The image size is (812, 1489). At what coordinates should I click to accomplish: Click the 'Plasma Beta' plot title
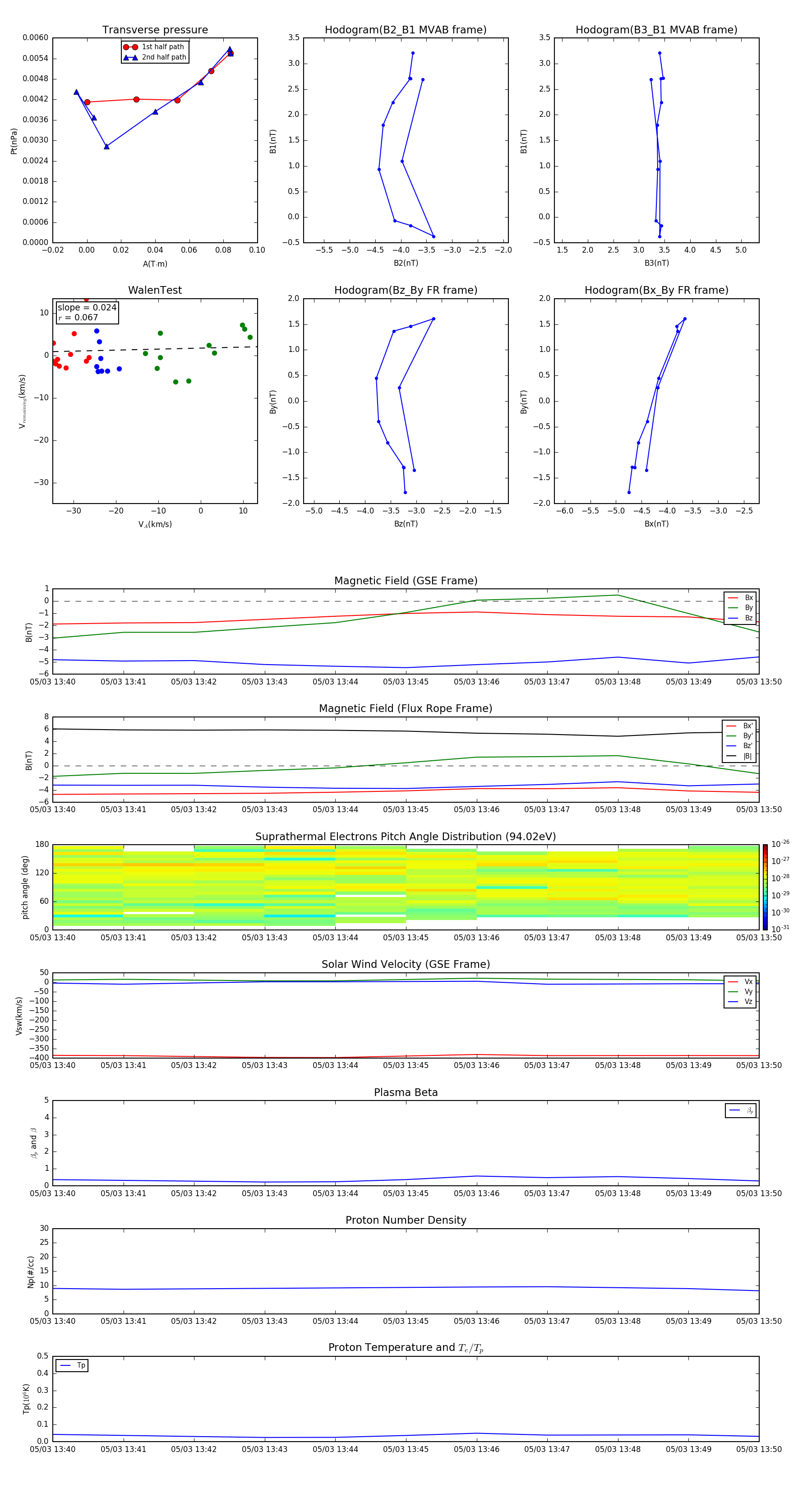coord(406,1093)
